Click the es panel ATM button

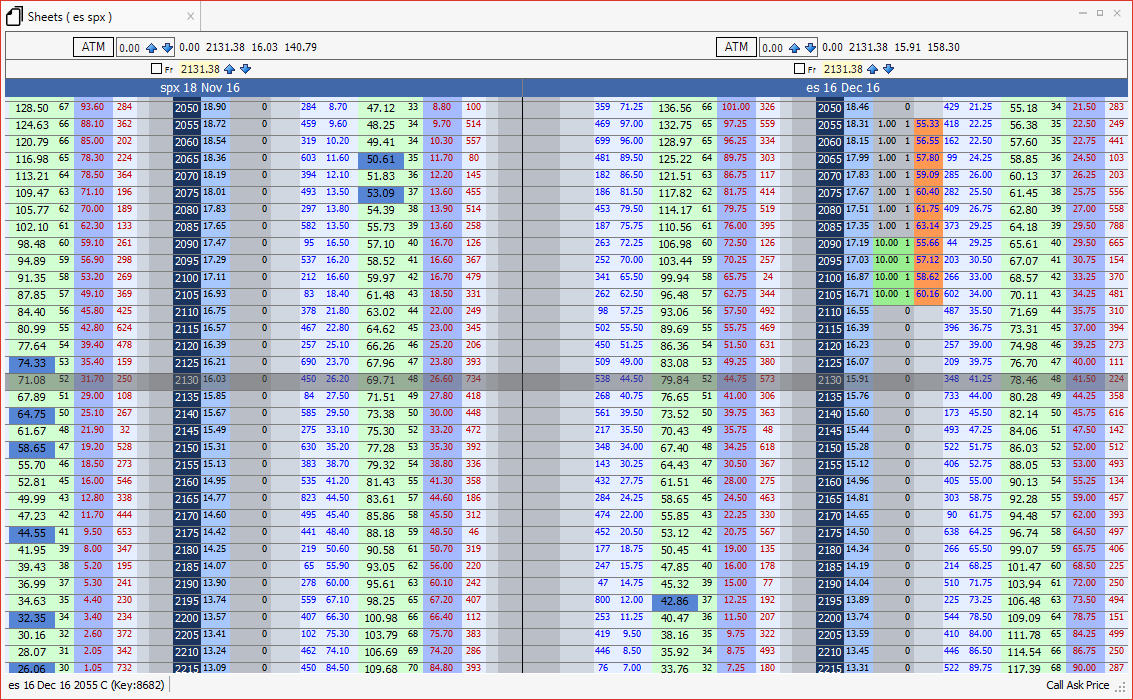[736, 47]
